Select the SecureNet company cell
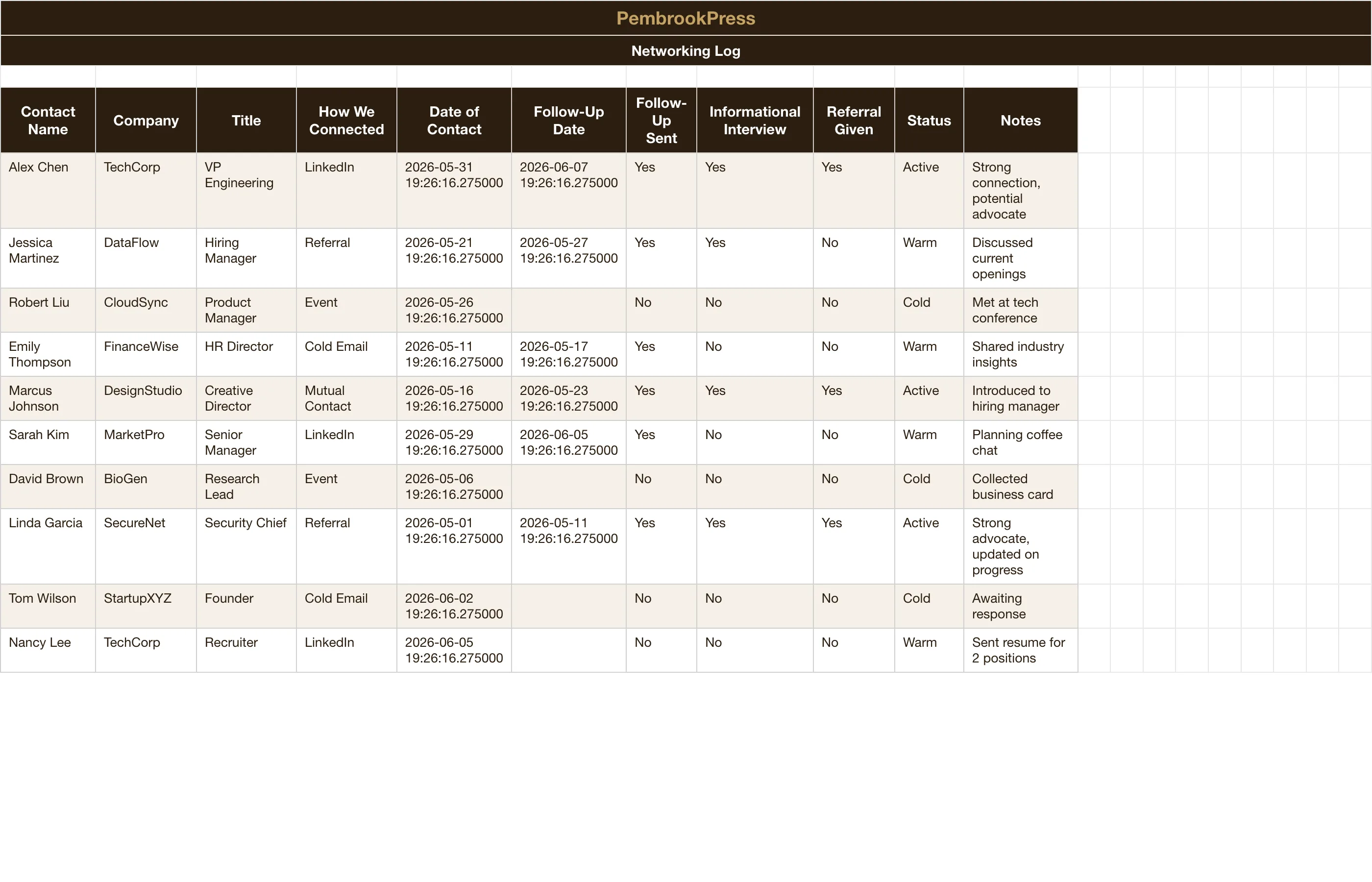The width and height of the screenshot is (1372, 882). coord(146,546)
